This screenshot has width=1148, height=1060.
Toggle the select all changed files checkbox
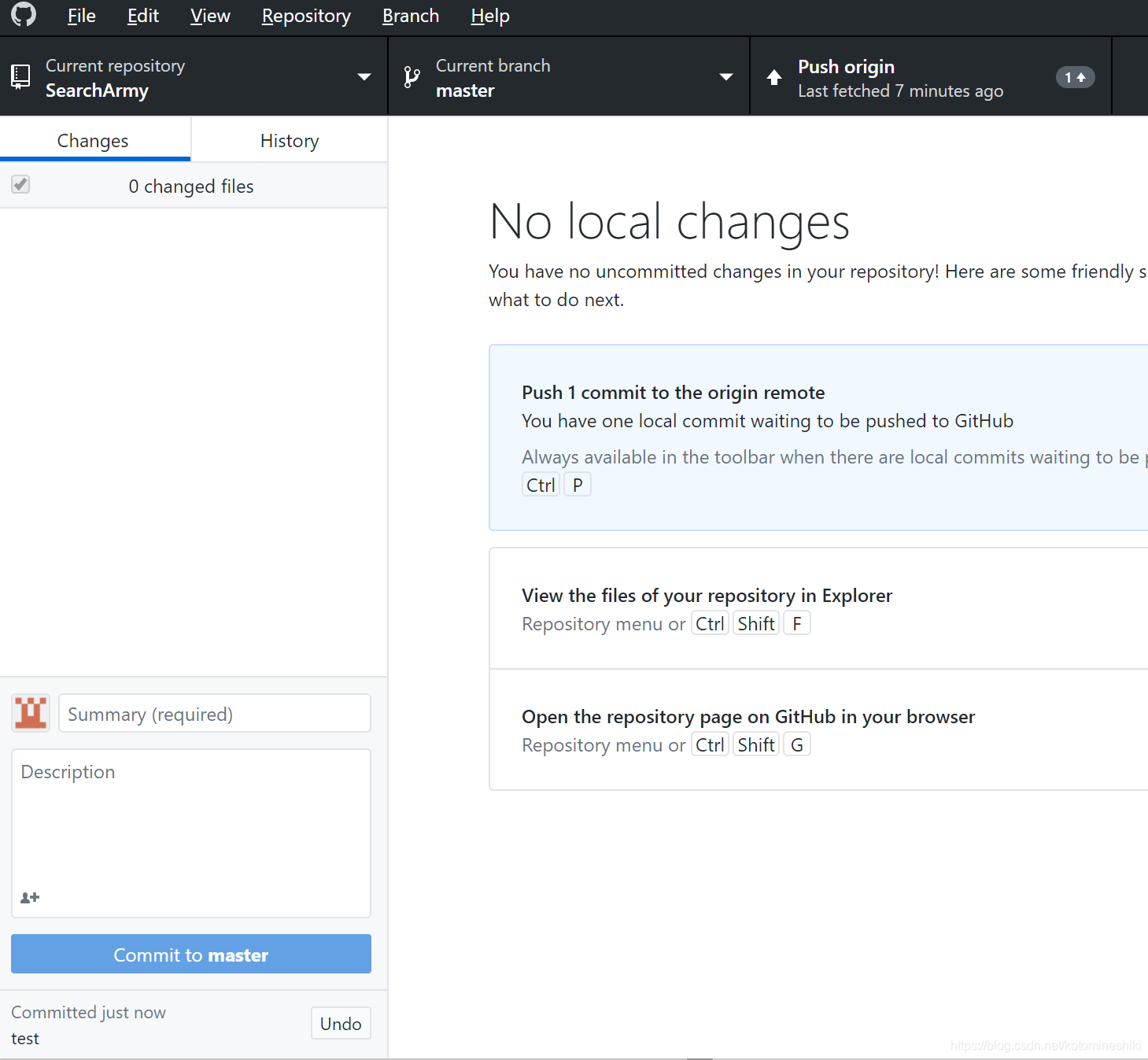20,184
